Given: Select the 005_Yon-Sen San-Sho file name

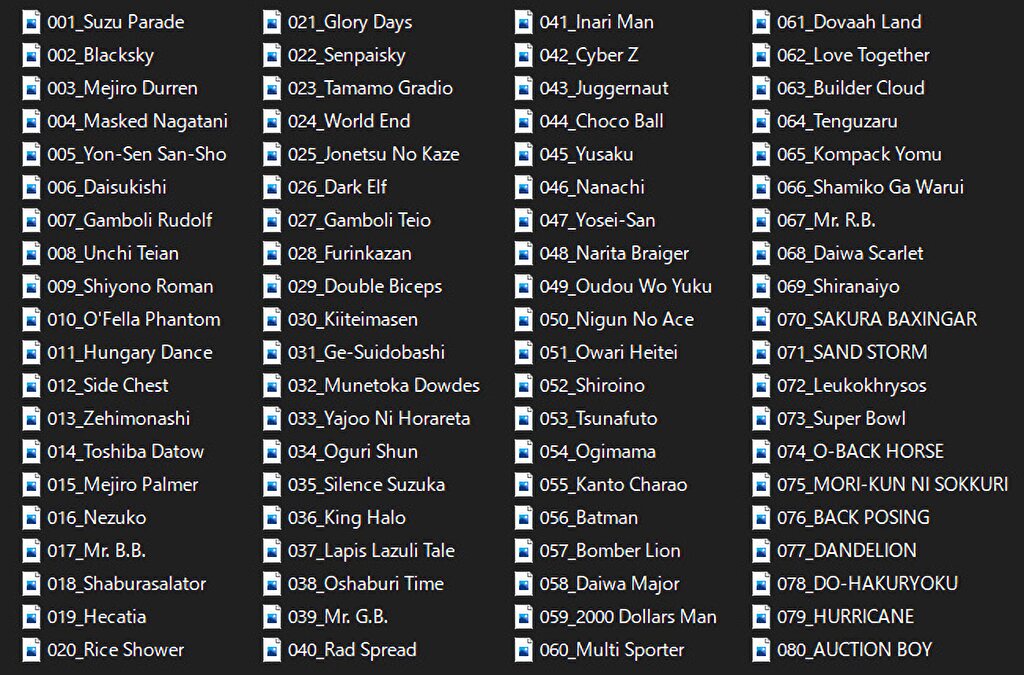Looking at the screenshot, I should point(136,154).
